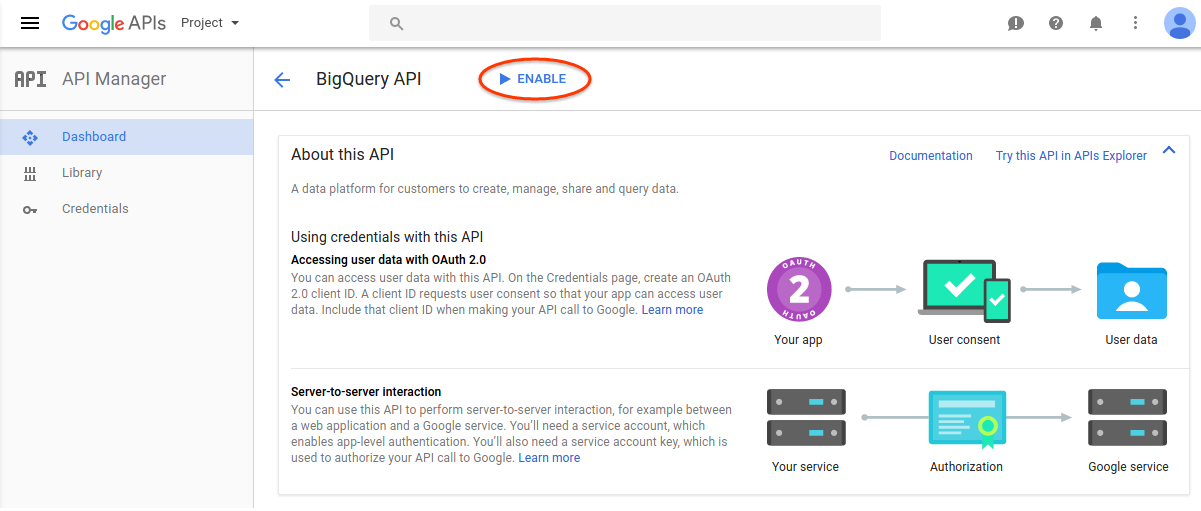Collapse the About this API panel
The image size is (1201, 511).
coord(1168,151)
